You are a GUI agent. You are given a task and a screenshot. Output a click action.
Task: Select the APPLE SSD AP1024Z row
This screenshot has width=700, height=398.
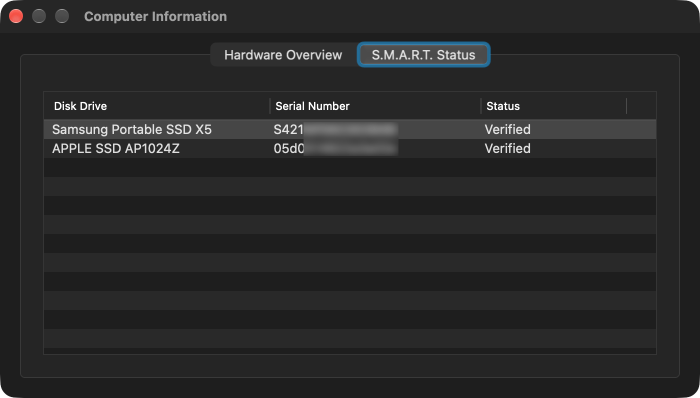(x=350, y=149)
